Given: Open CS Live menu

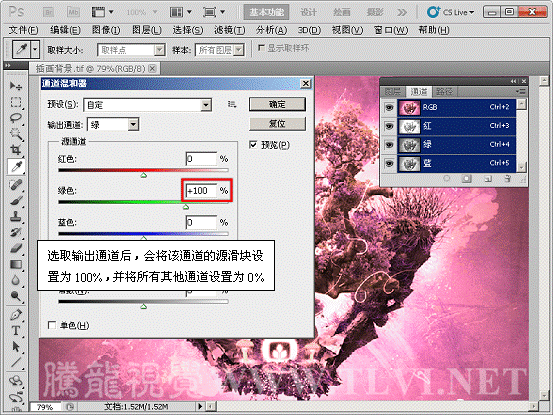Looking at the screenshot, I should [450, 12].
